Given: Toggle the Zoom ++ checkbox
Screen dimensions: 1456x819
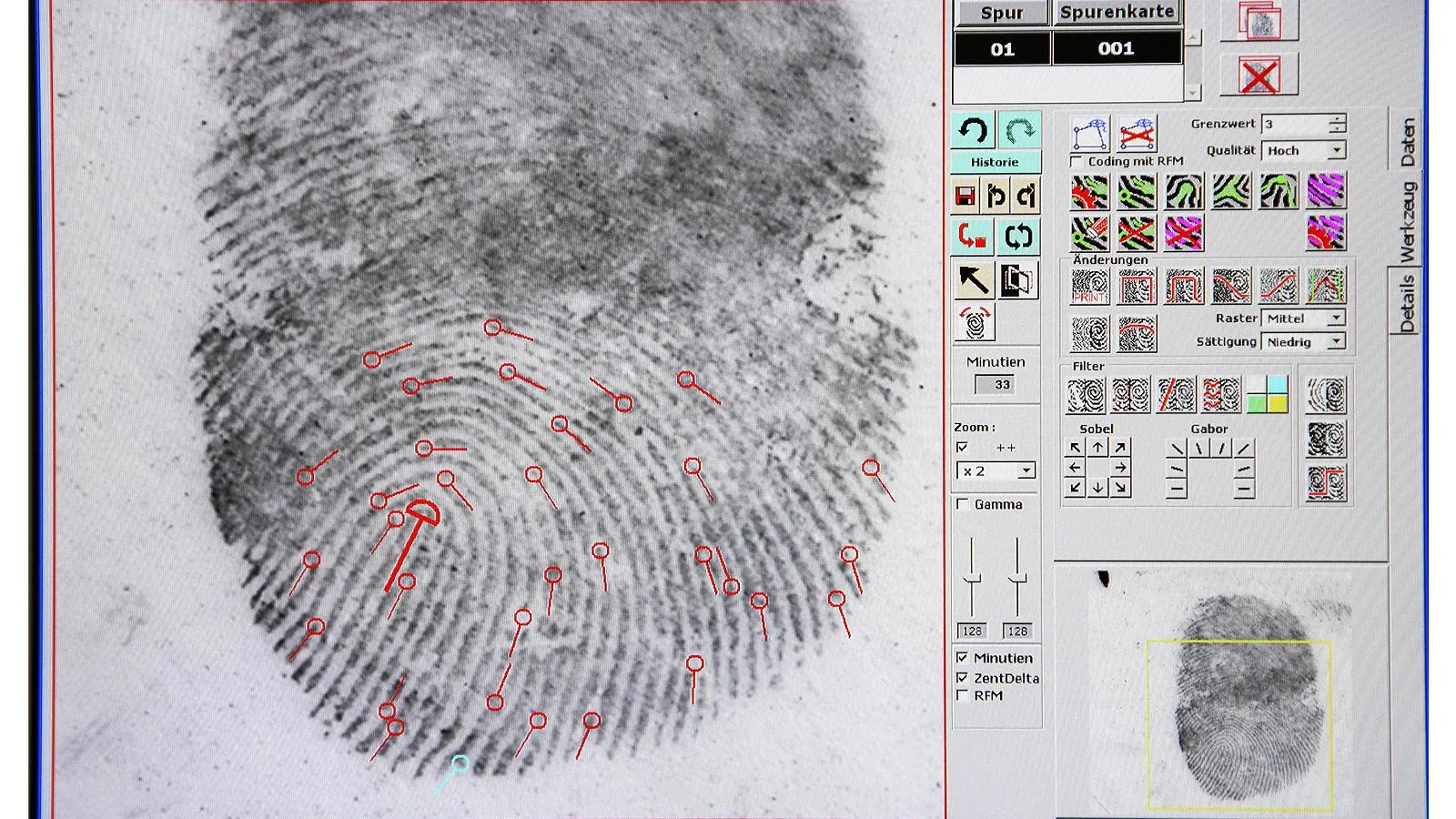Looking at the screenshot, I should coord(963,448).
